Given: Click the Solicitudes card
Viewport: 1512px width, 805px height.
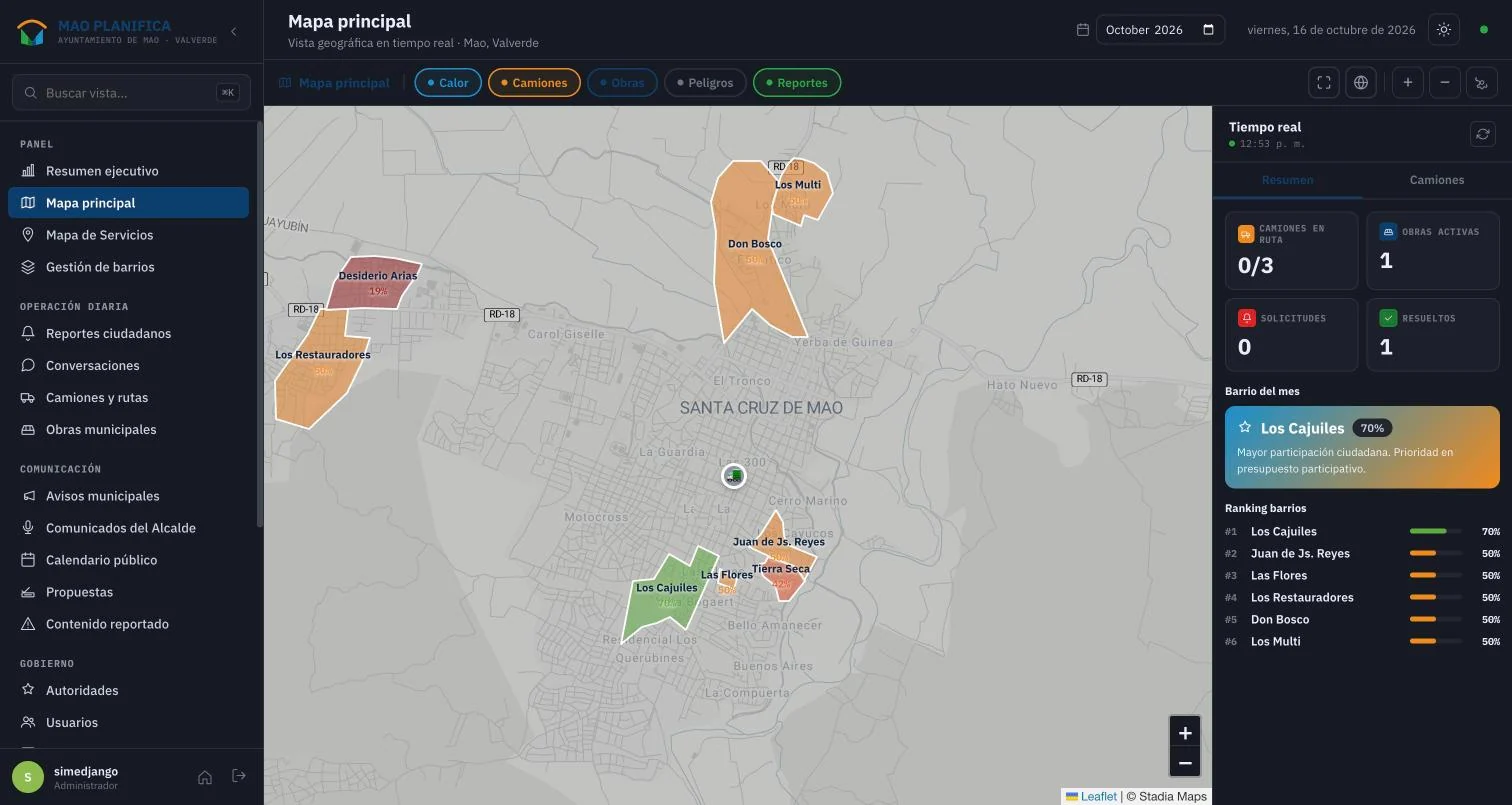Looking at the screenshot, I should pyautogui.click(x=1292, y=335).
